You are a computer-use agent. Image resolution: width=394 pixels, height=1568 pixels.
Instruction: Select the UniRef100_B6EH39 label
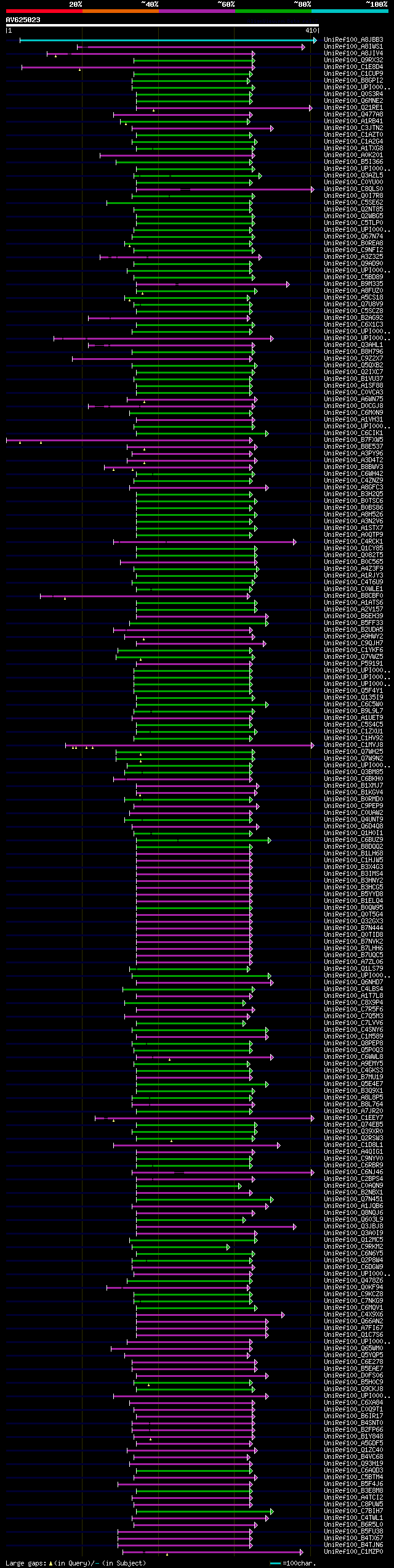[353, 616]
